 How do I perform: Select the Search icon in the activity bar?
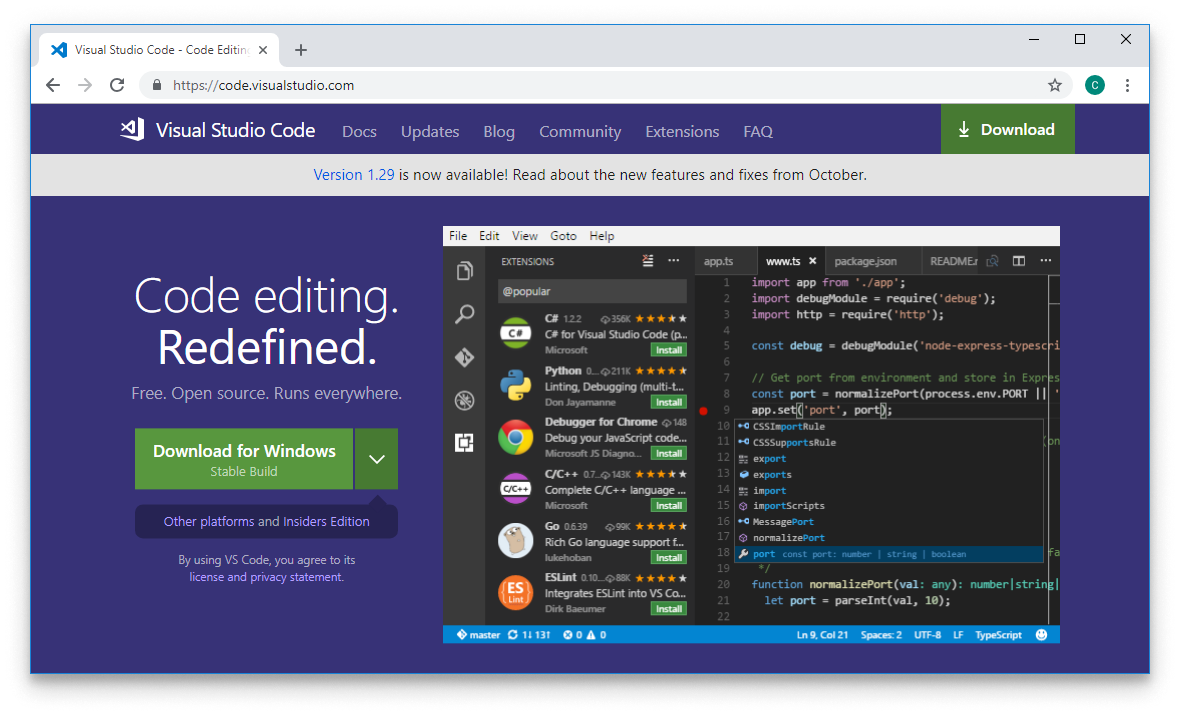point(463,314)
